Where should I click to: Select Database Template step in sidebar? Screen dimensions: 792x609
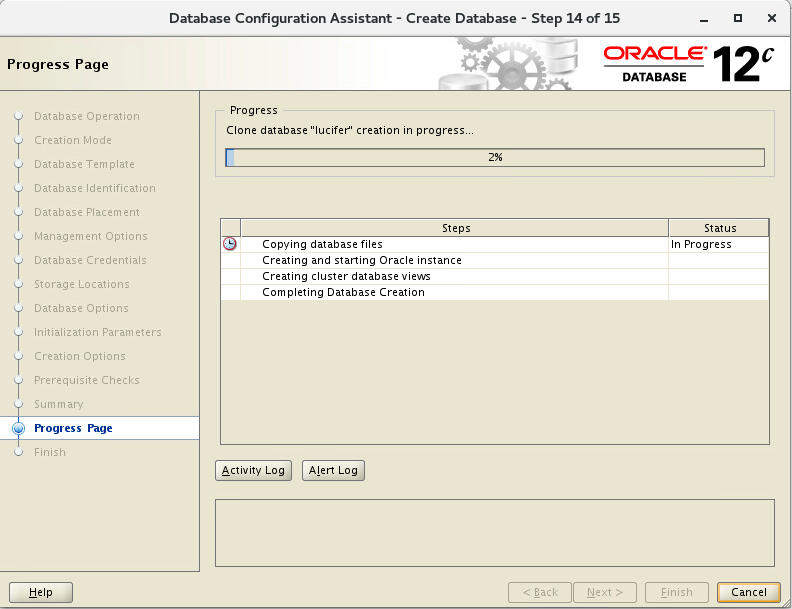[x=84, y=164]
